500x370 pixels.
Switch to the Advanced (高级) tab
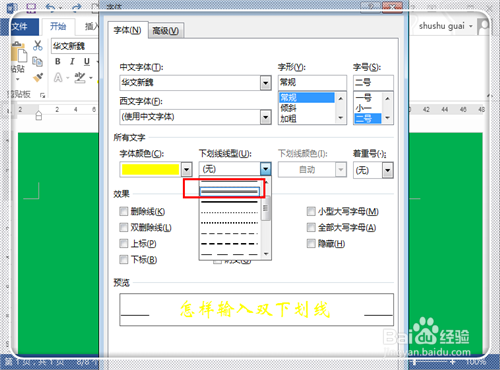coord(166,31)
